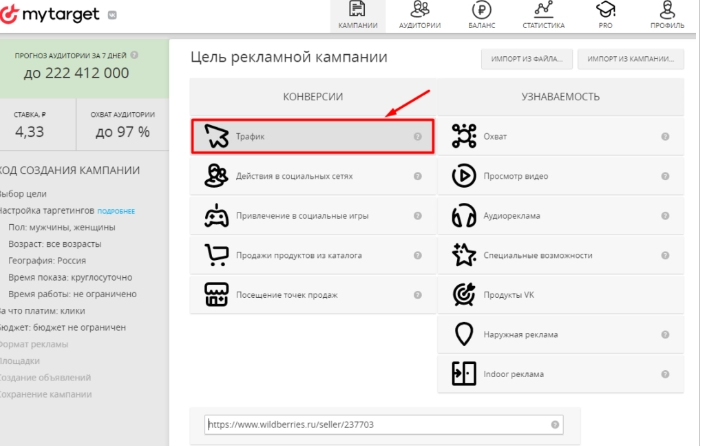The width and height of the screenshot is (703, 446).
Task: Open the Статистика chart icon
Action: [543, 15]
